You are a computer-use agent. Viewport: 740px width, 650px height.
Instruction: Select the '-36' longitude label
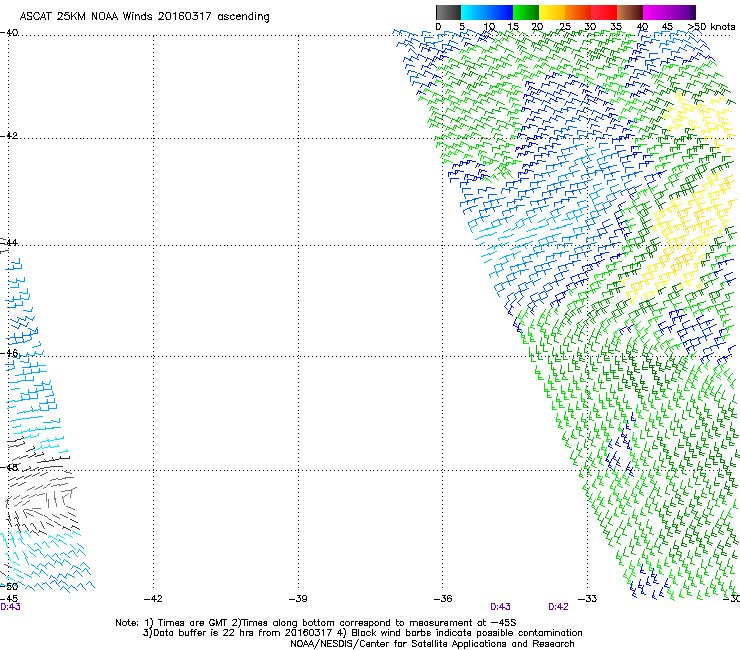click(443, 599)
